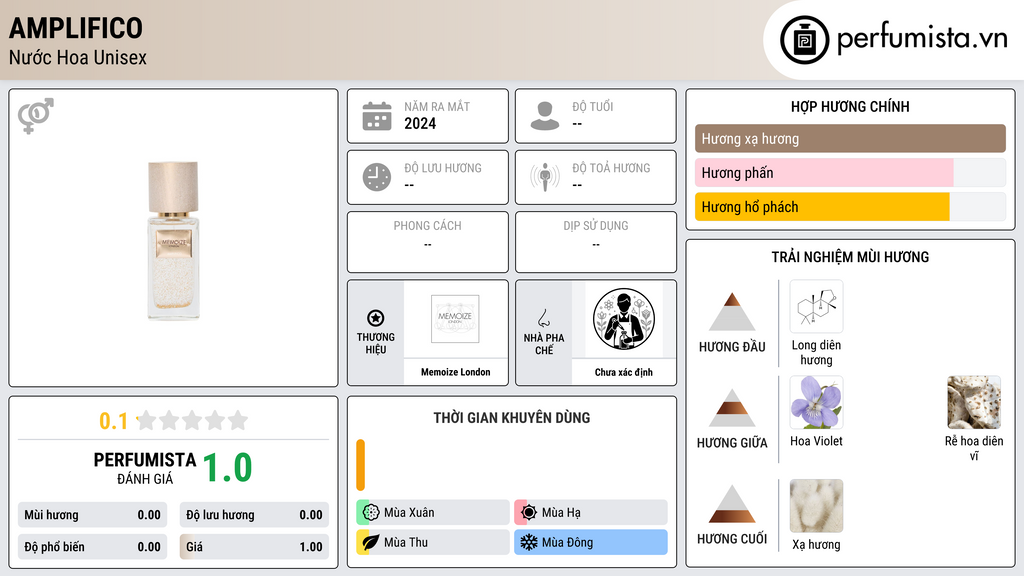Click the Dịp sử dụng card
The image size is (1024, 576).
coord(596,242)
